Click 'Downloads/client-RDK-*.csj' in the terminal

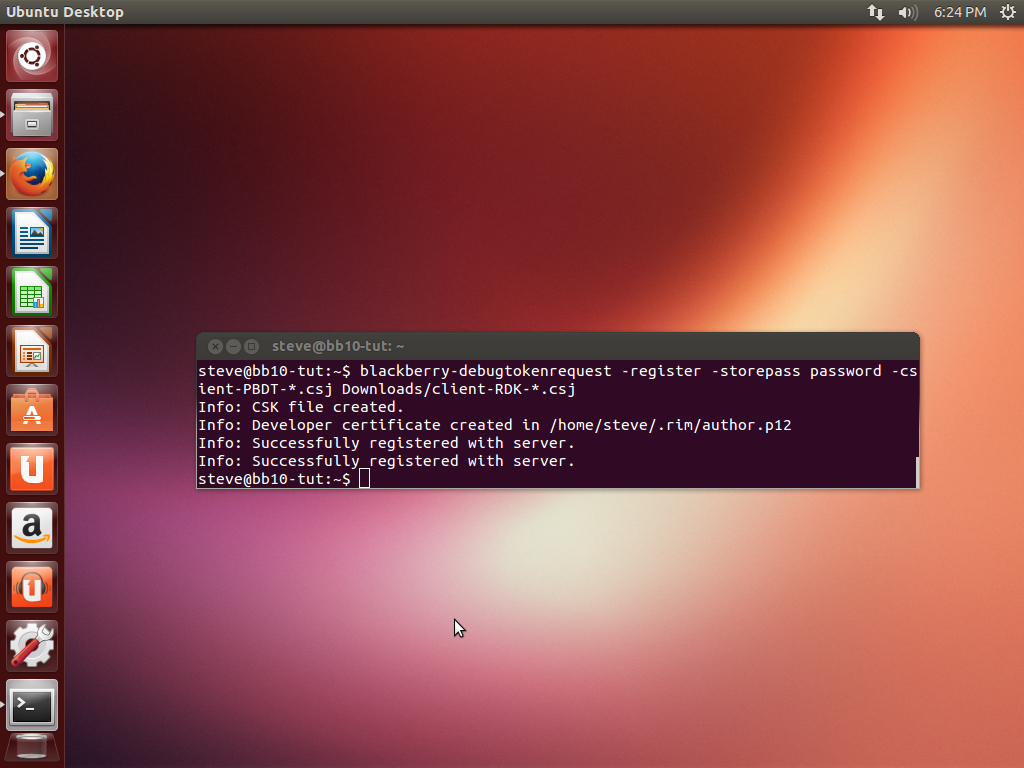point(458,389)
